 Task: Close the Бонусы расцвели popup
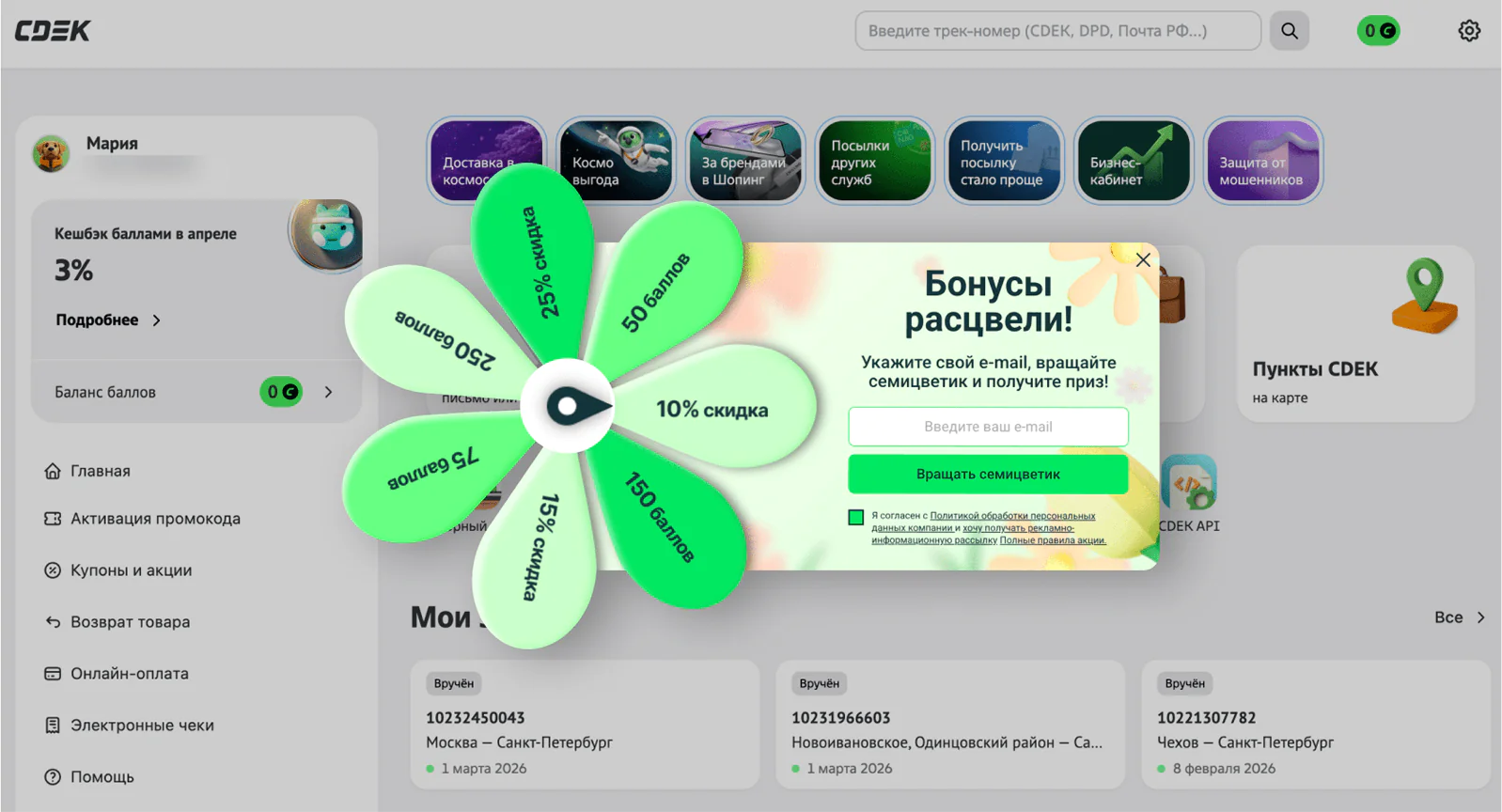(x=1143, y=260)
